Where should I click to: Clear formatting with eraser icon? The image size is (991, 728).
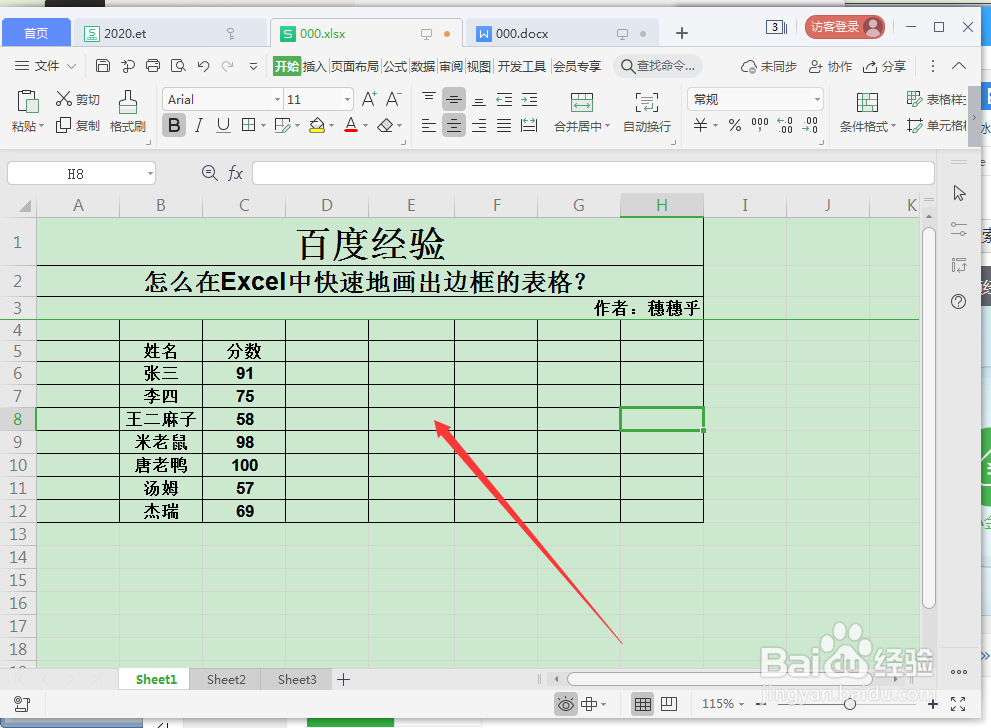pyautogui.click(x=385, y=126)
